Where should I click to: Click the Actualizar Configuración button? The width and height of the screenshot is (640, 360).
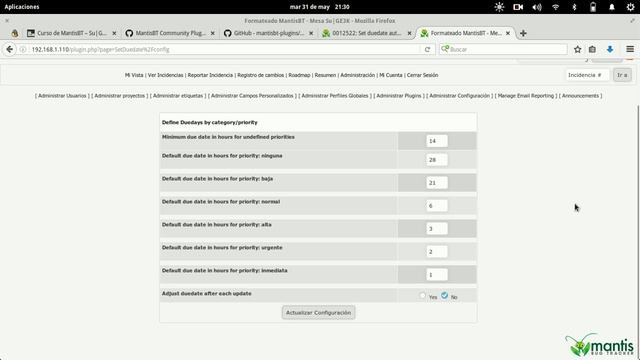point(318,313)
